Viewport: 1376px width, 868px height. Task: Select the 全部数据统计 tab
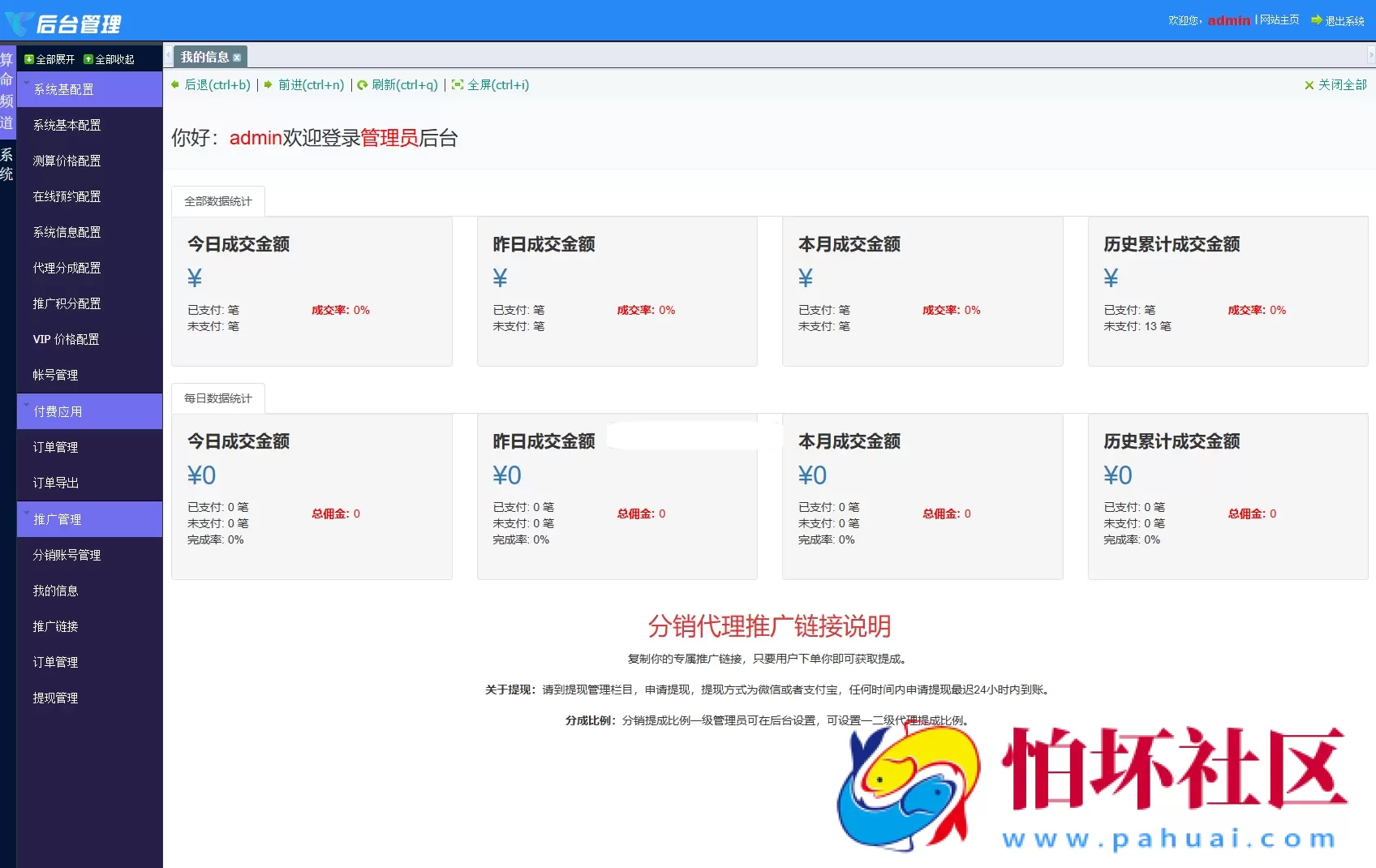pyautogui.click(x=217, y=200)
